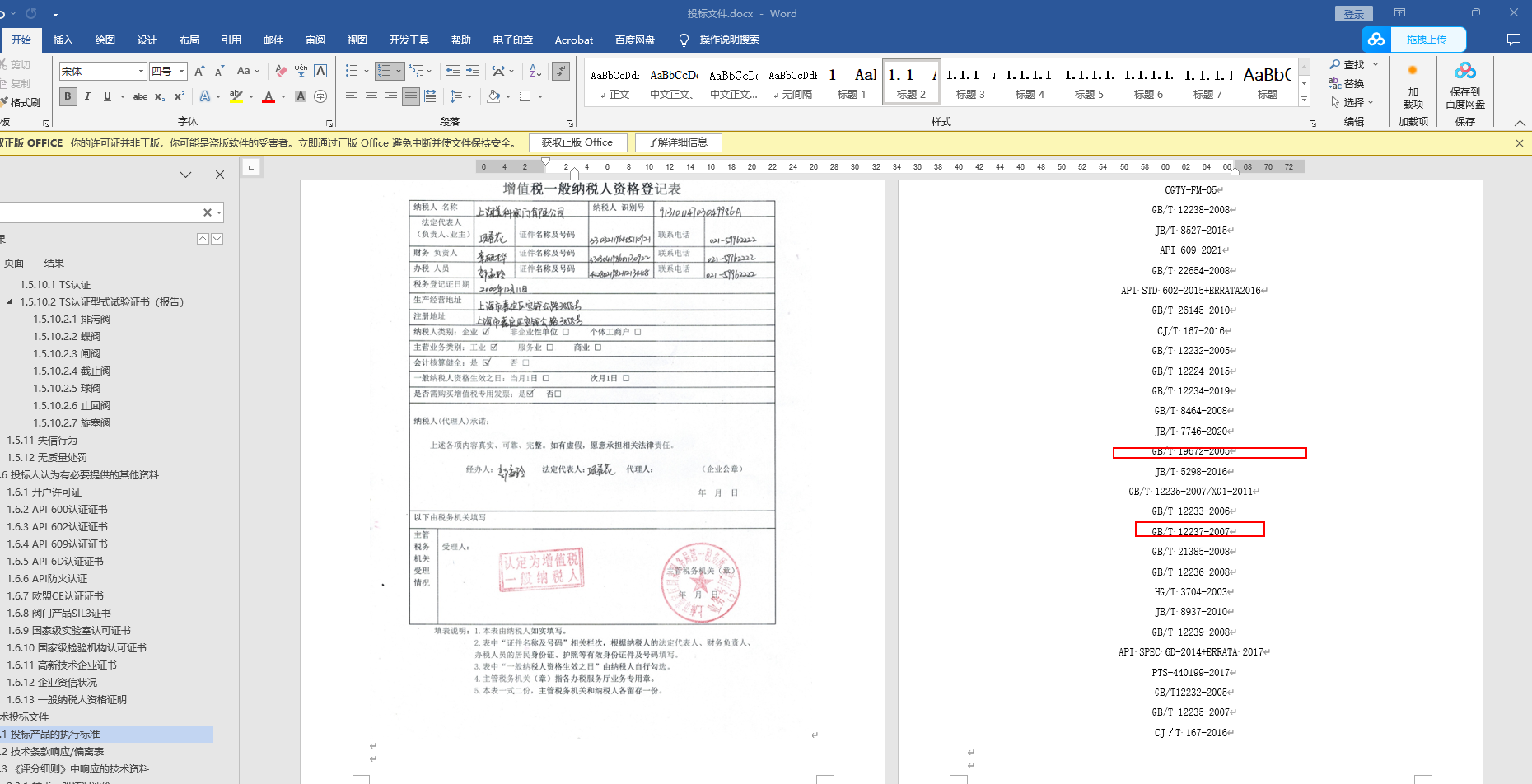Click the ruler tab-stop selector

click(x=251, y=167)
